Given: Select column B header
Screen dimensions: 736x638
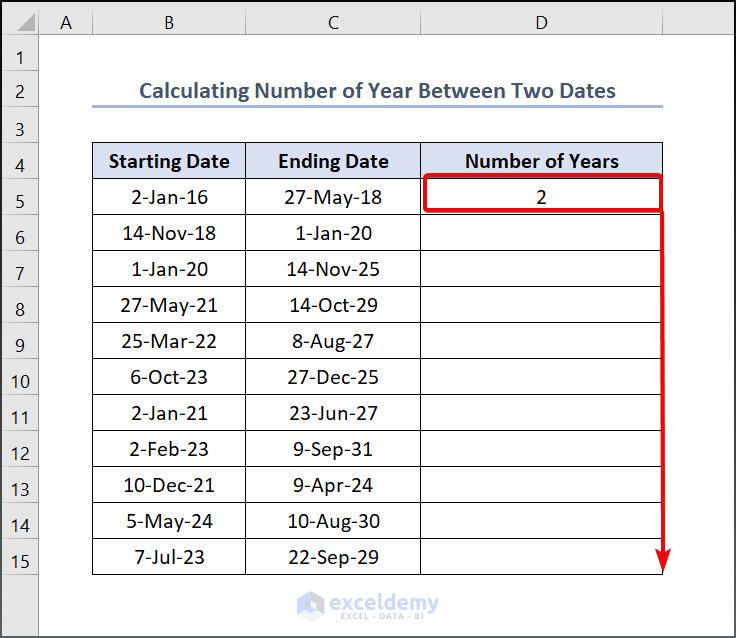Looking at the screenshot, I should 169,22.
